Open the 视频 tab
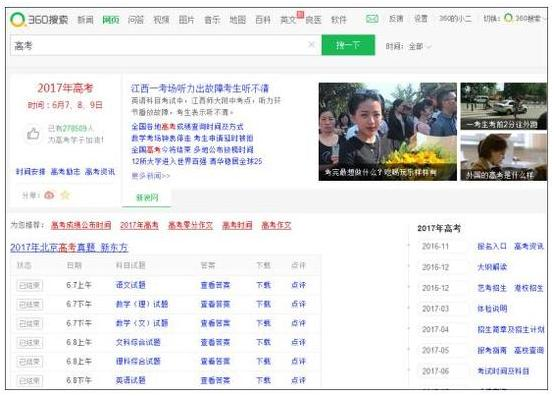The height and width of the screenshot is (396, 554). point(161,20)
